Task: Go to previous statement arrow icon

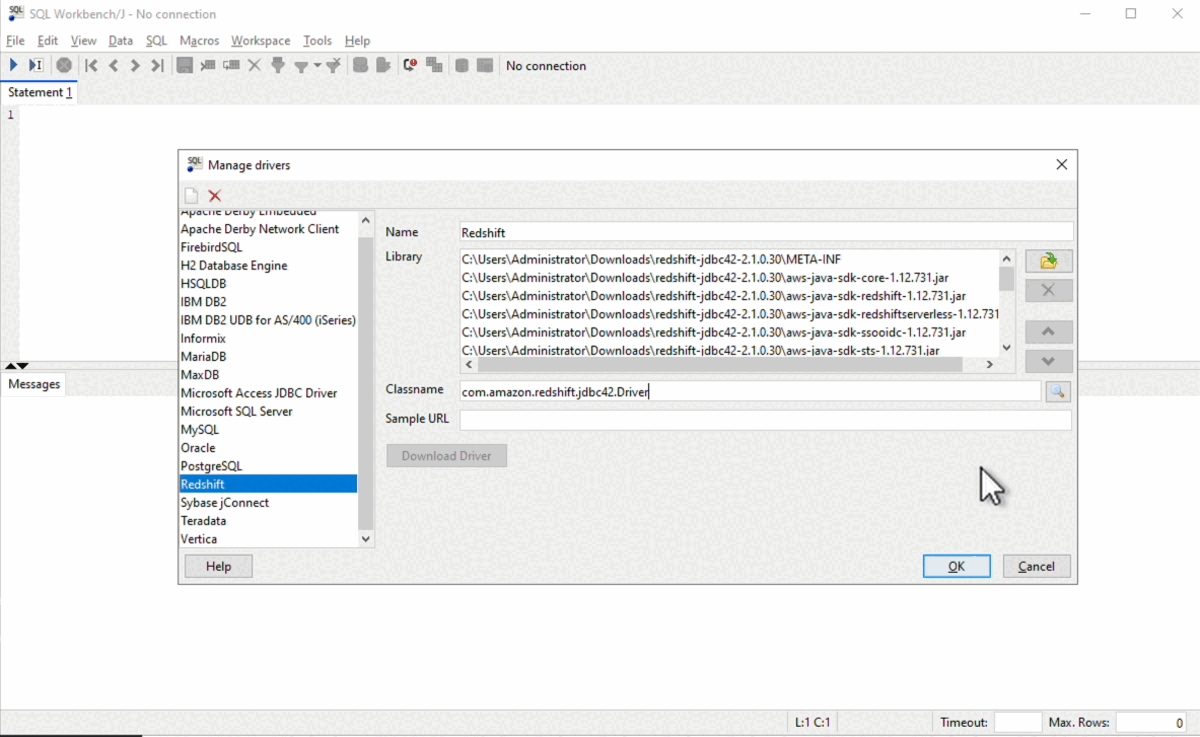Action: coord(113,65)
